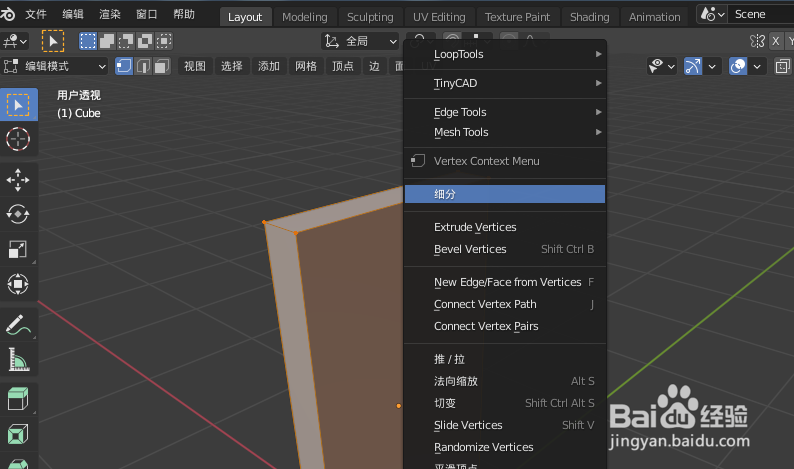794x469 pixels.
Task: Toggle X axis mirror button
Action: click(775, 41)
